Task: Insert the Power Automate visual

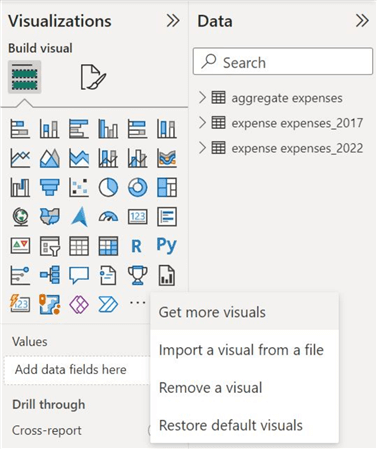Action: click(108, 304)
